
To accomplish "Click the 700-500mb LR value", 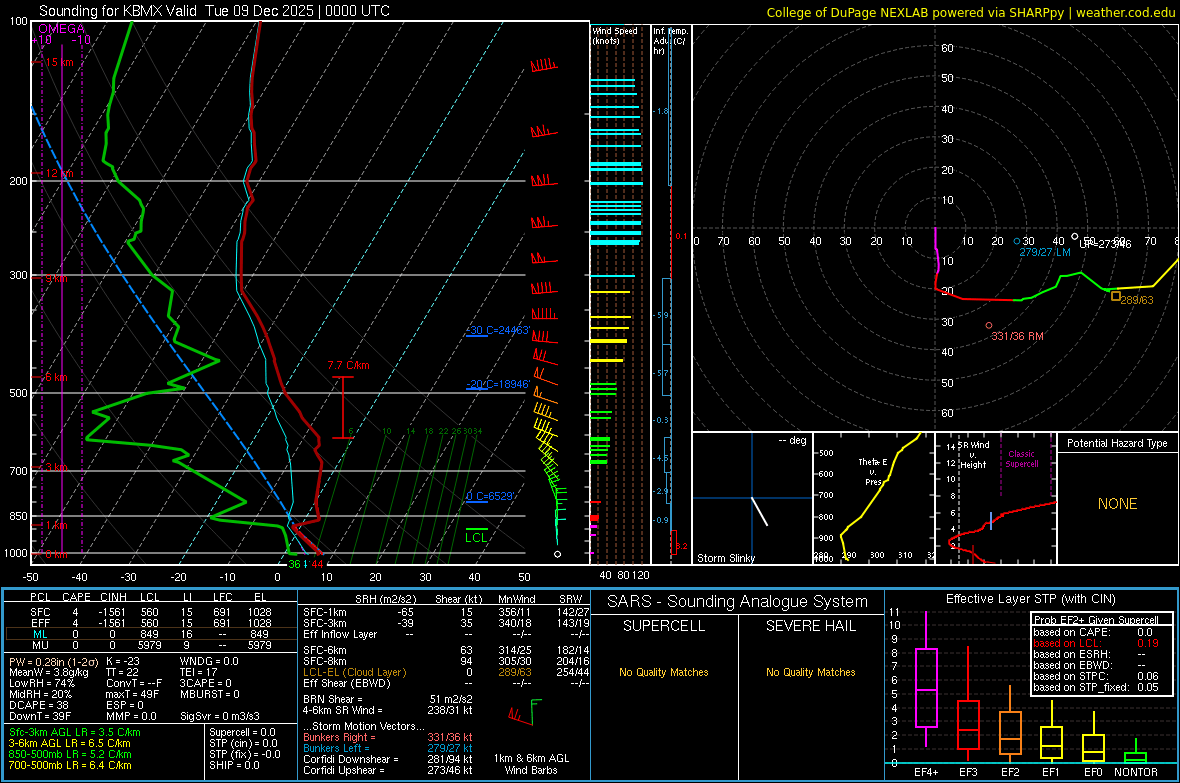I will (70, 765).
